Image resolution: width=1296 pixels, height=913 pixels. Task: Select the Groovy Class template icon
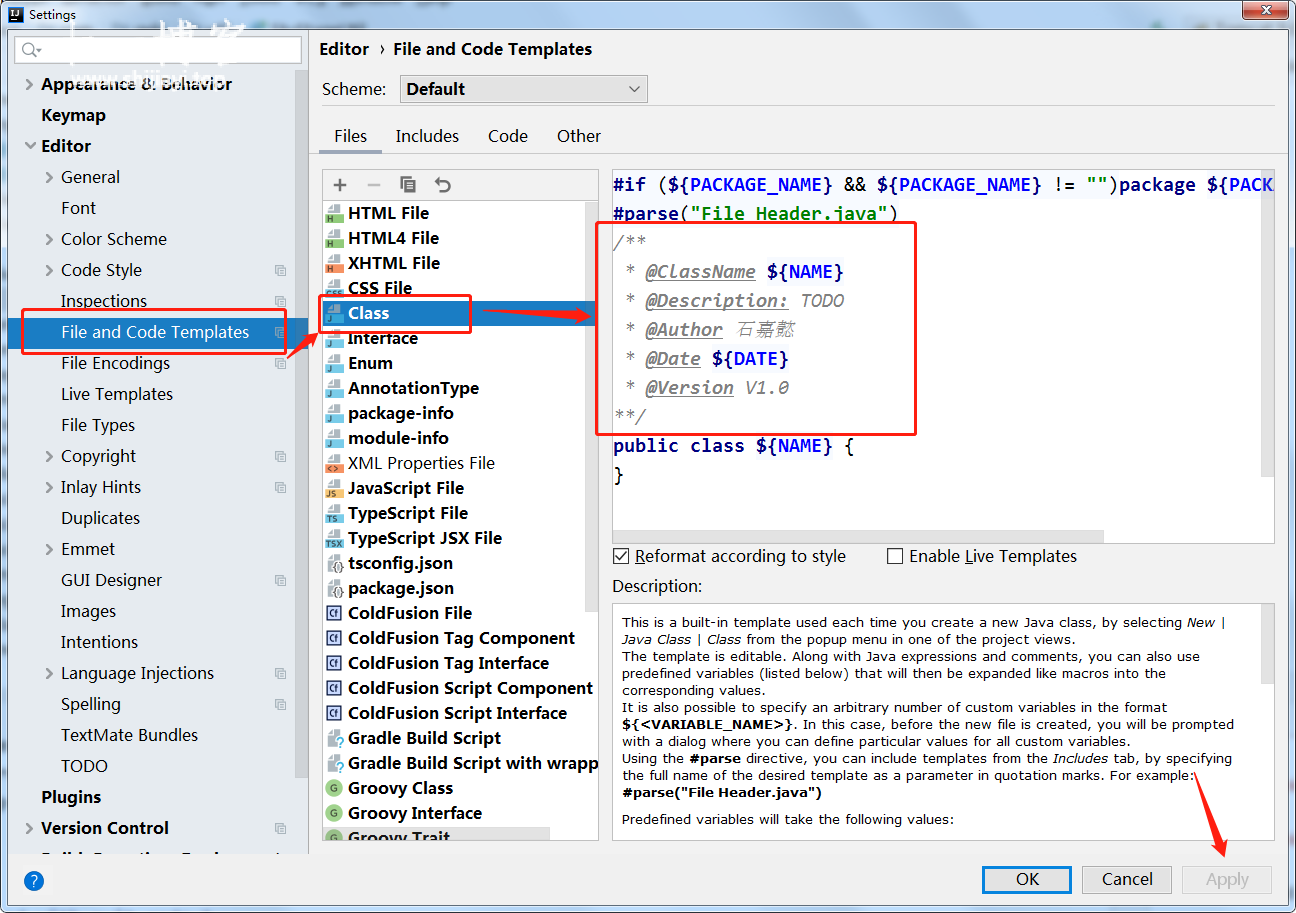click(334, 788)
